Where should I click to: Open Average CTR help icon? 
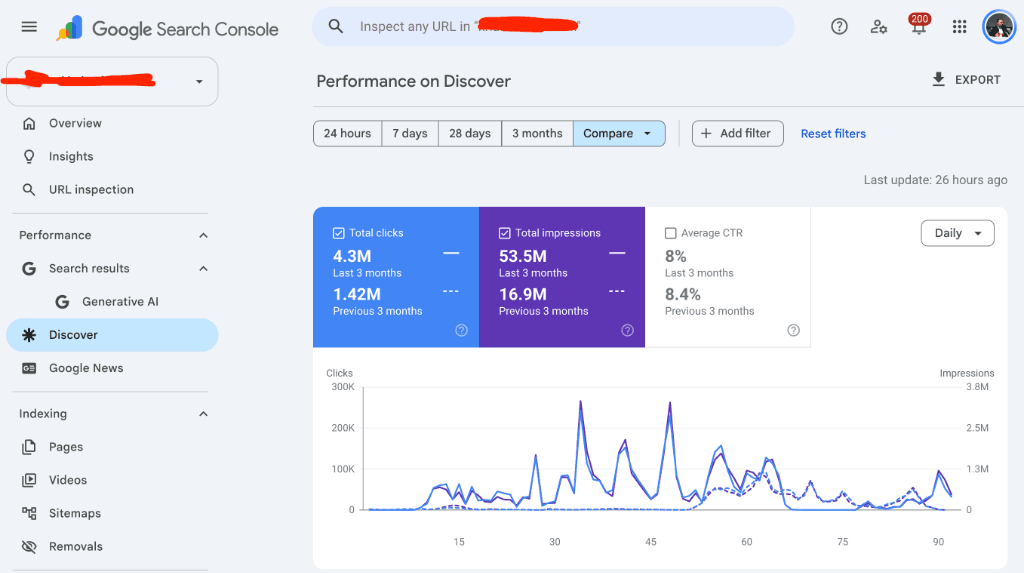pyautogui.click(x=793, y=331)
